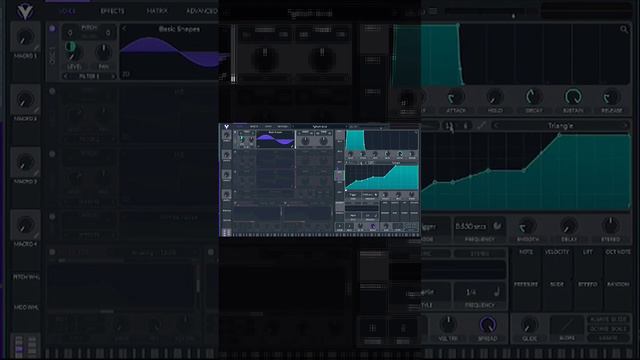Screen dimensions: 640x360
Task: Click the LFO DELAY knob
Action: point(569,226)
